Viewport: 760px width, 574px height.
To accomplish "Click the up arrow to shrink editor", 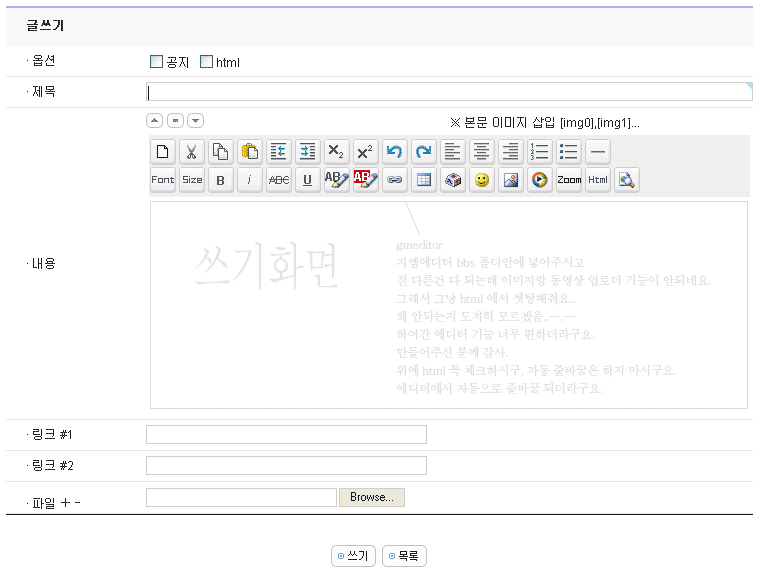I will tap(154, 121).
